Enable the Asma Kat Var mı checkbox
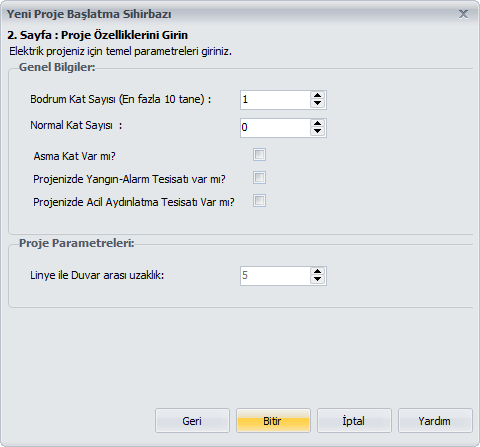 259,155
